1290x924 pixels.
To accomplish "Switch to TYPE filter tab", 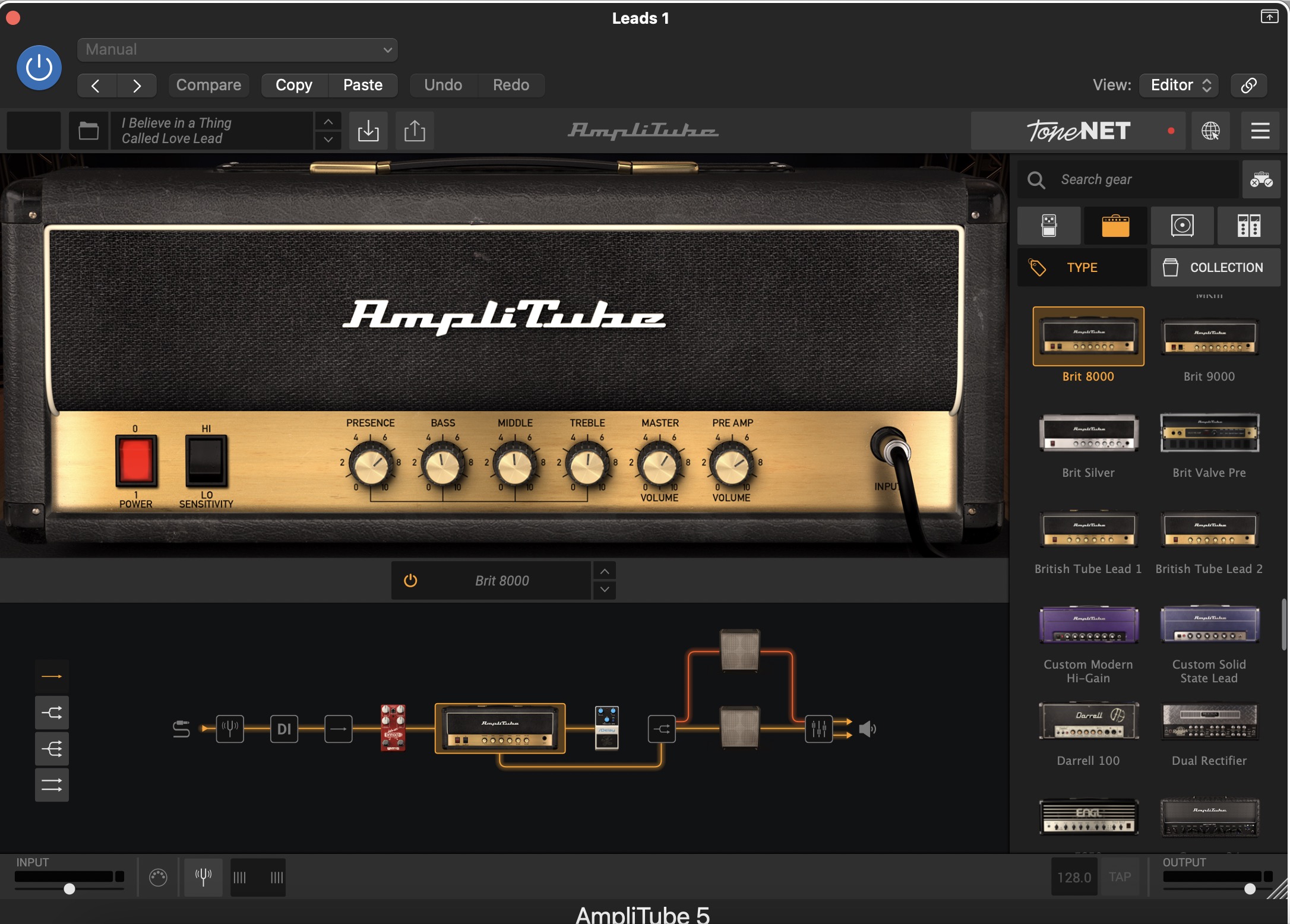I will click(x=1082, y=268).
